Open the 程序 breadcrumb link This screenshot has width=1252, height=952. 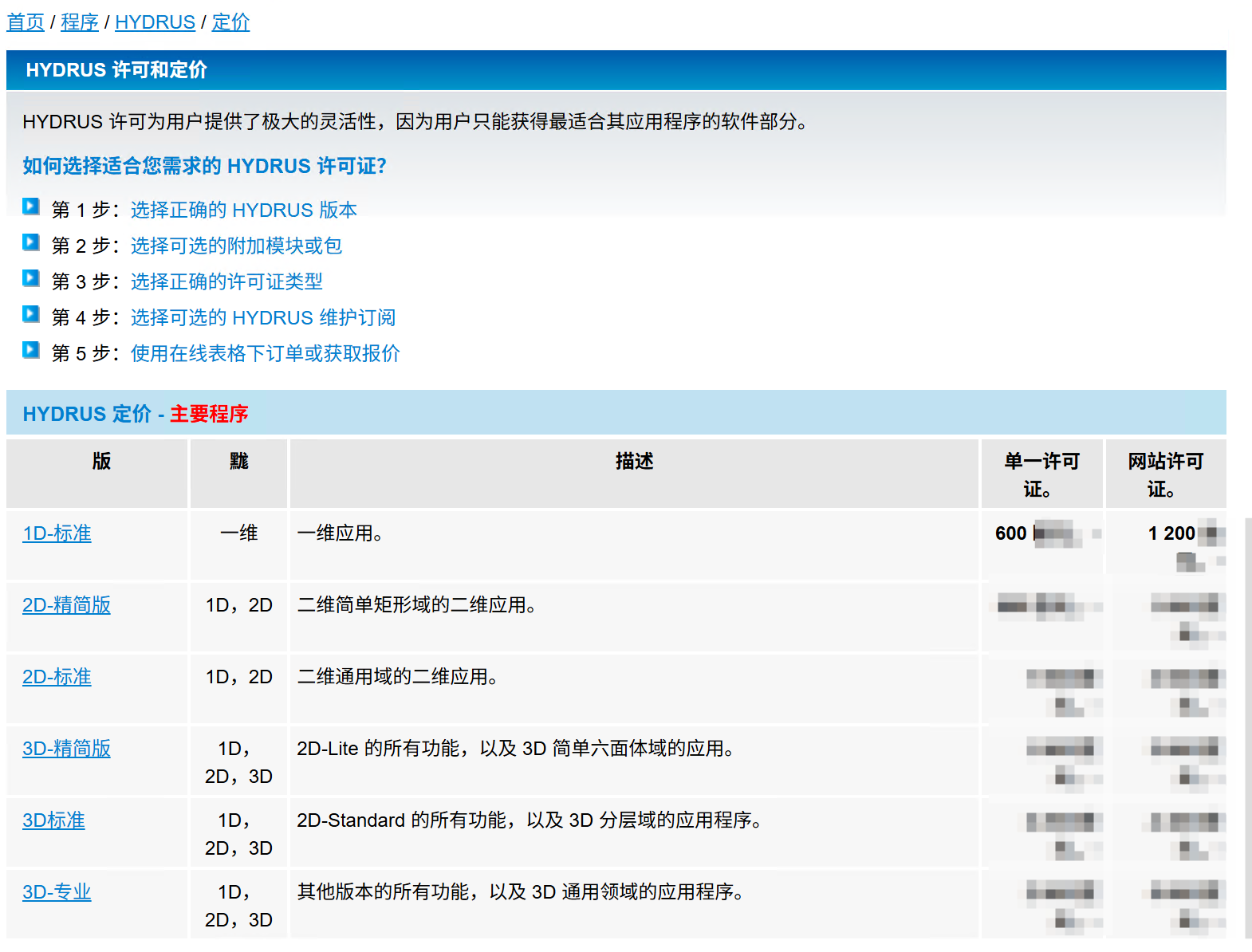80,22
